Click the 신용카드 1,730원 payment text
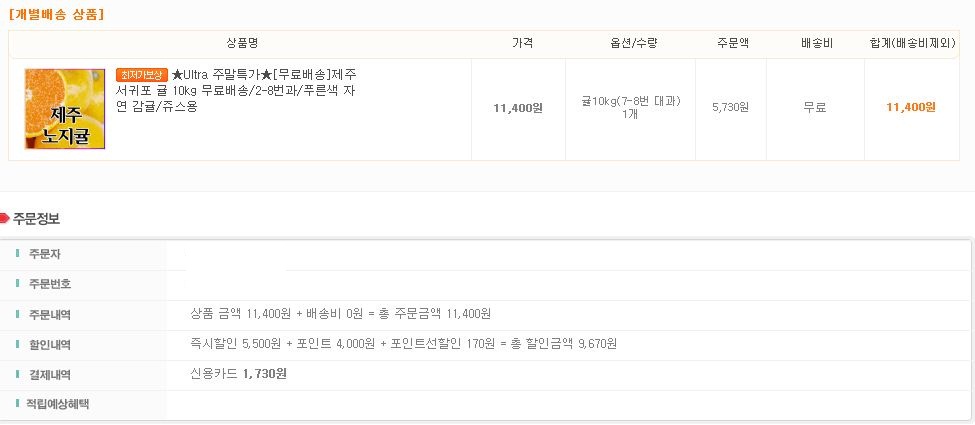975x425 pixels. coord(239,374)
